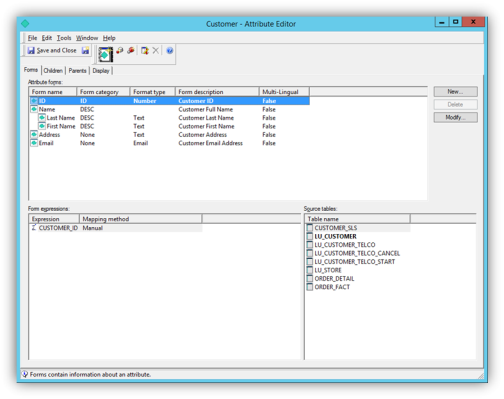504x399 pixels.
Task: Sort by Form category column header
Action: [x=103, y=92]
